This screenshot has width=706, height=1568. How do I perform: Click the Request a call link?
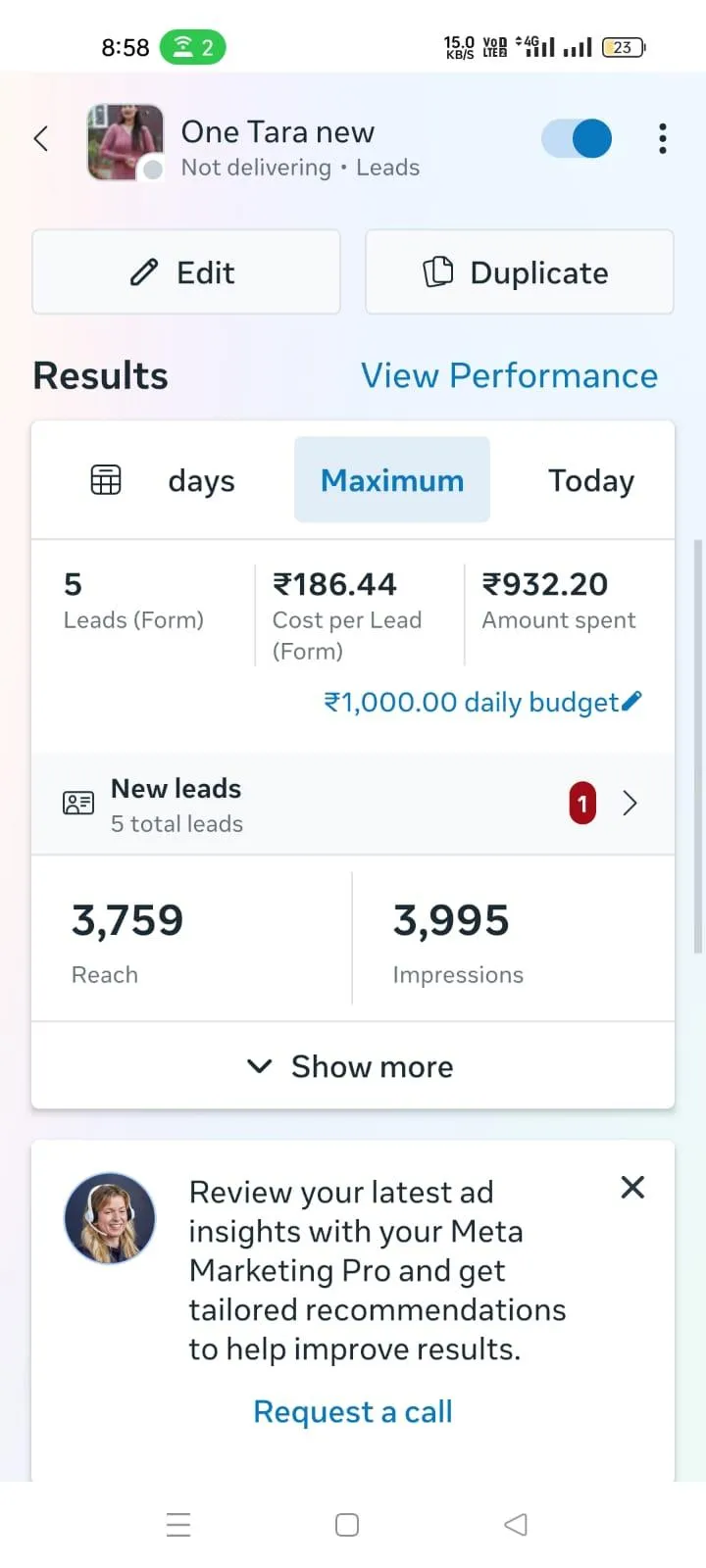point(353,1411)
